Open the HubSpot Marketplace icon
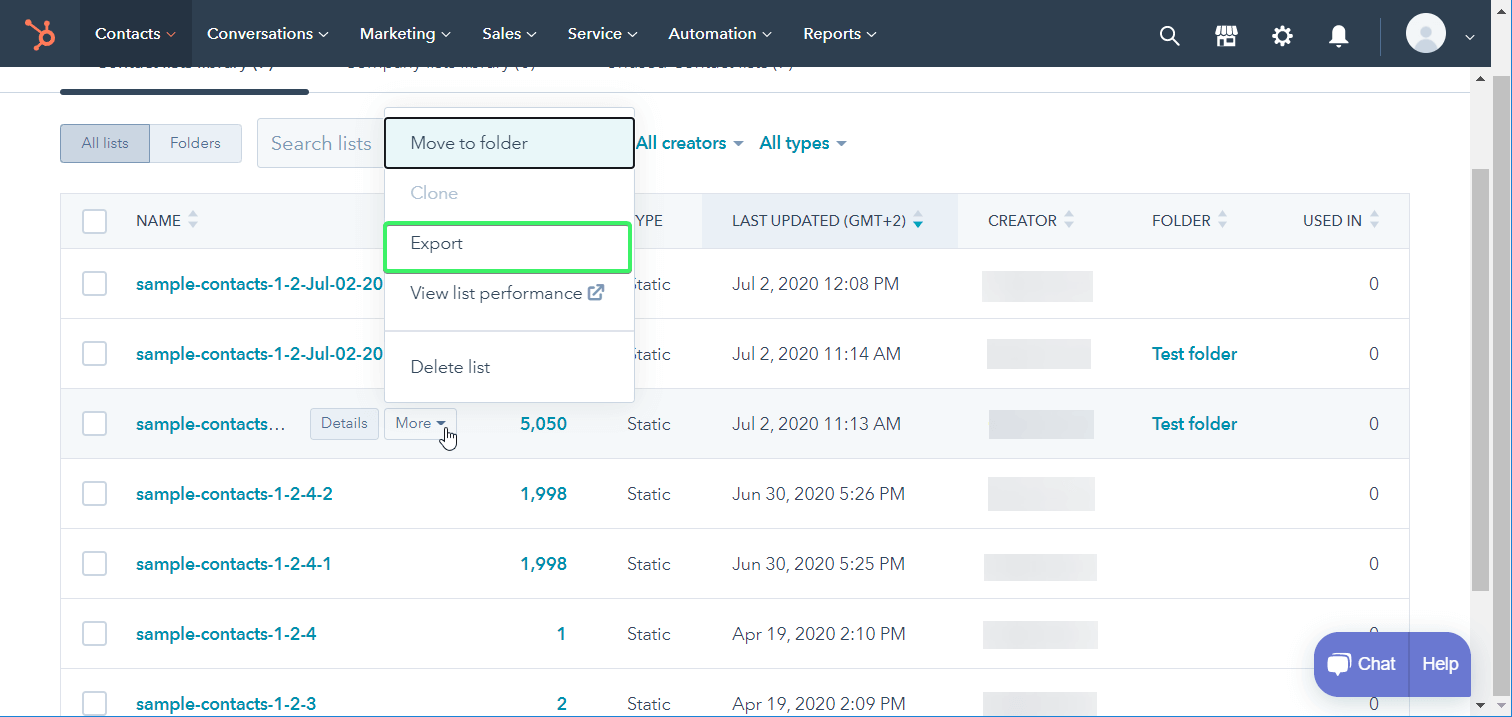This screenshot has height=717, width=1512. 1226,33
